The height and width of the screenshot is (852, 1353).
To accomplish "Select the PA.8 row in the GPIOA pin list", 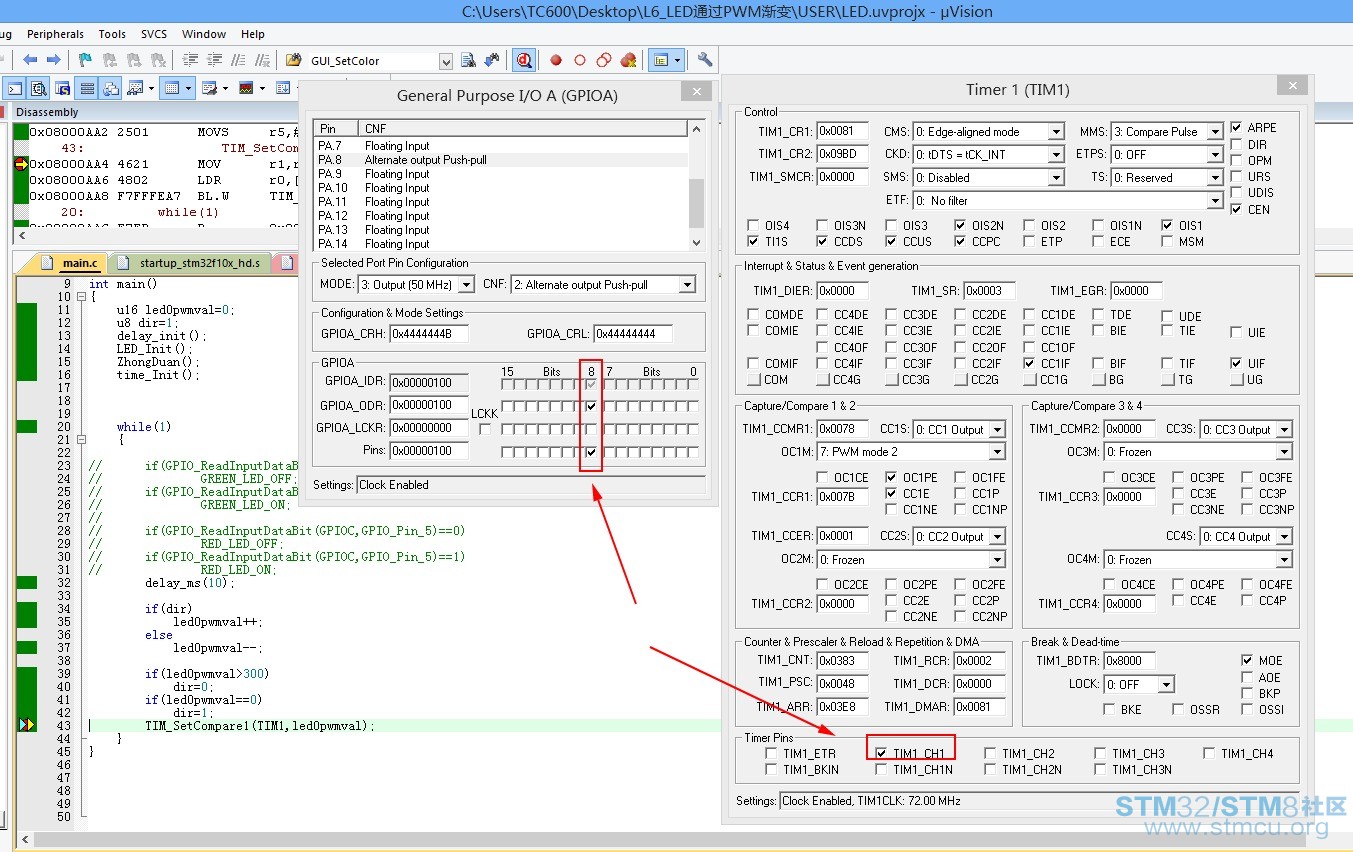I will (x=501, y=160).
